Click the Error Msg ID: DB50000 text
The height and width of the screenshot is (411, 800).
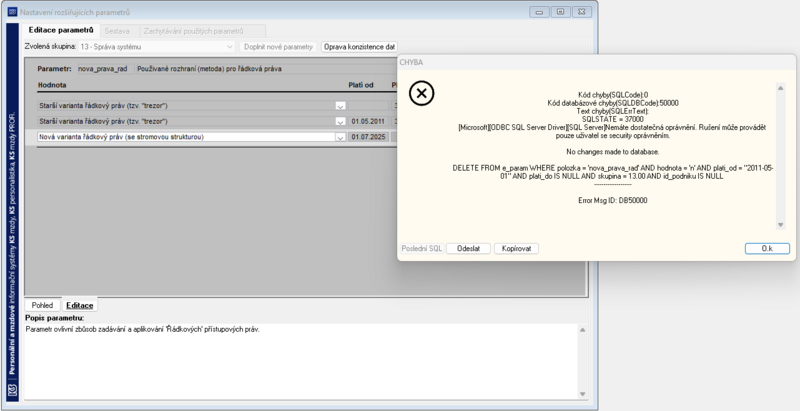tap(613, 200)
